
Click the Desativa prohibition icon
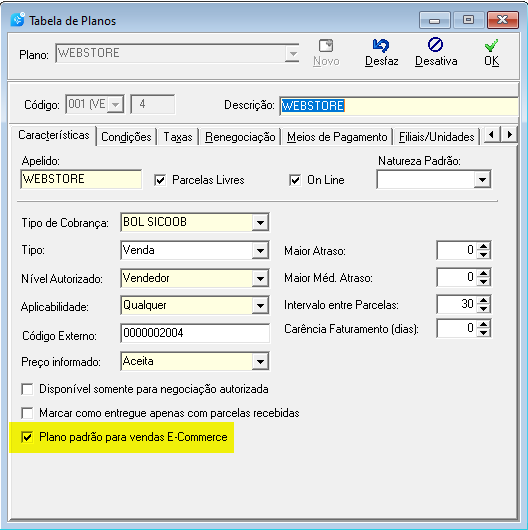[x=435, y=45]
